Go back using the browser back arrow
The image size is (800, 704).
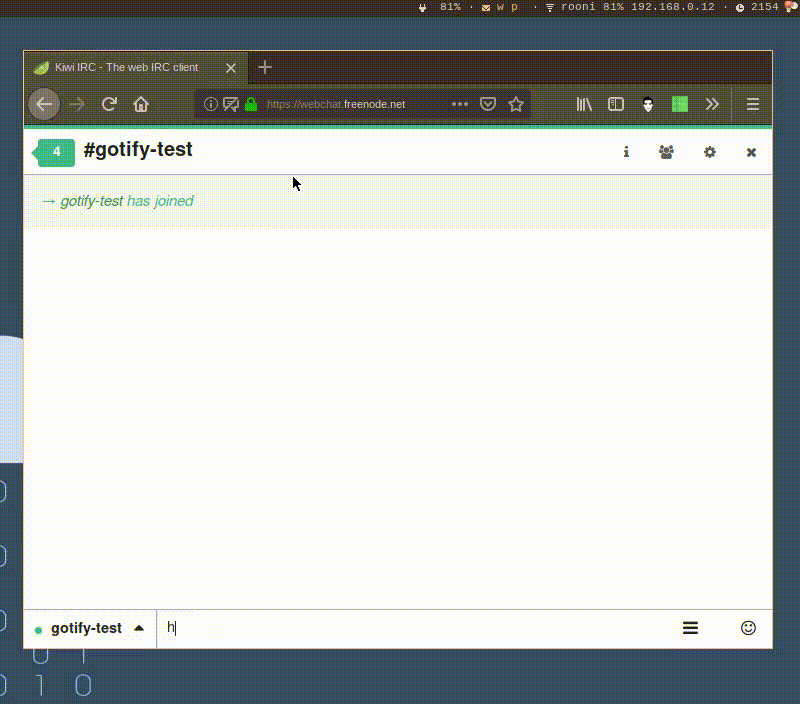click(44, 105)
